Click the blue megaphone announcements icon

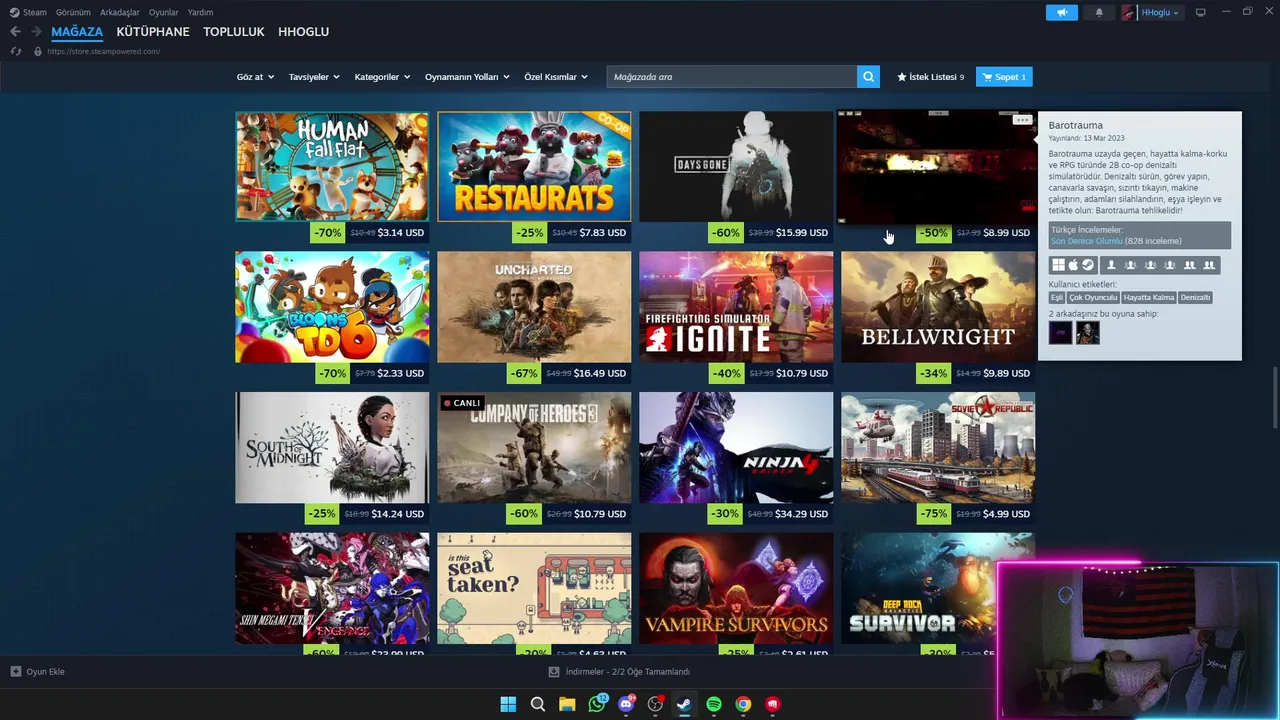click(x=1061, y=12)
